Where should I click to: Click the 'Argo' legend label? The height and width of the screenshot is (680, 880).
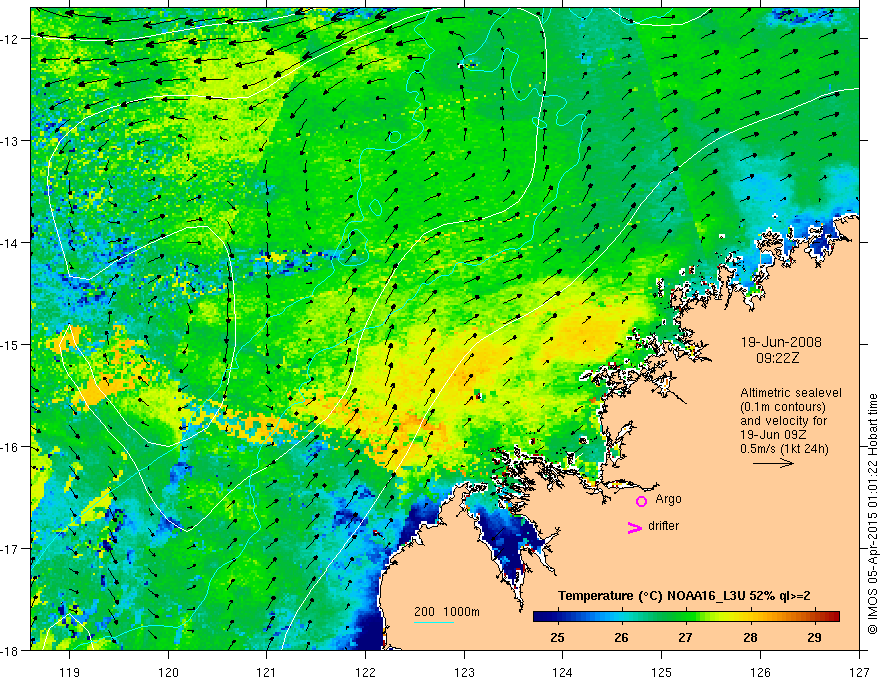pyautogui.click(x=668, y=499)
